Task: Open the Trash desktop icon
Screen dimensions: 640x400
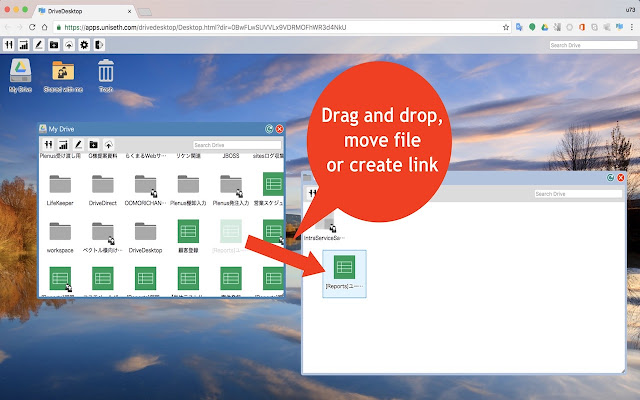Action: (106, 75)
